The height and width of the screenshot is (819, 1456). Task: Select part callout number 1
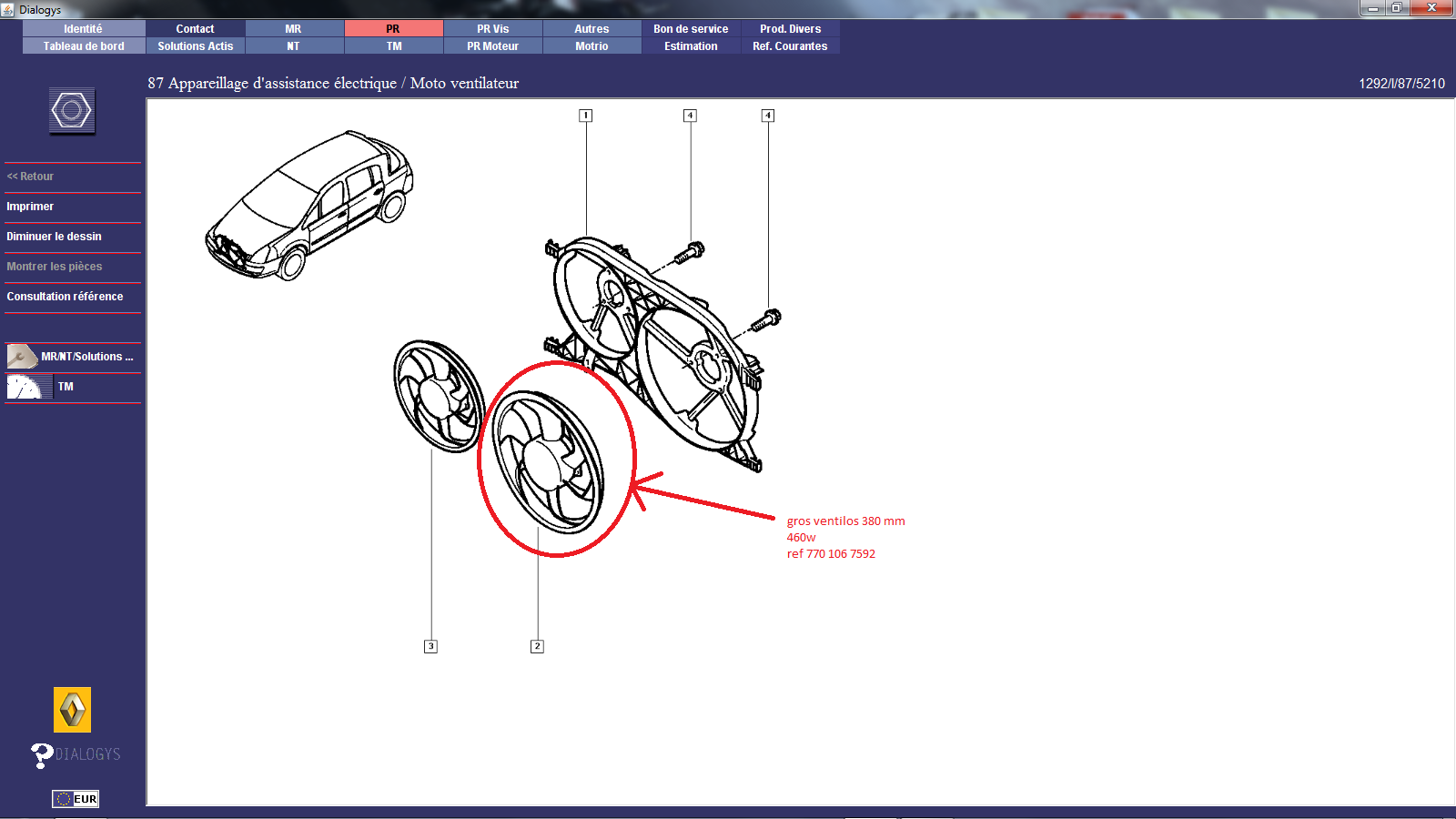coord(586,116)
